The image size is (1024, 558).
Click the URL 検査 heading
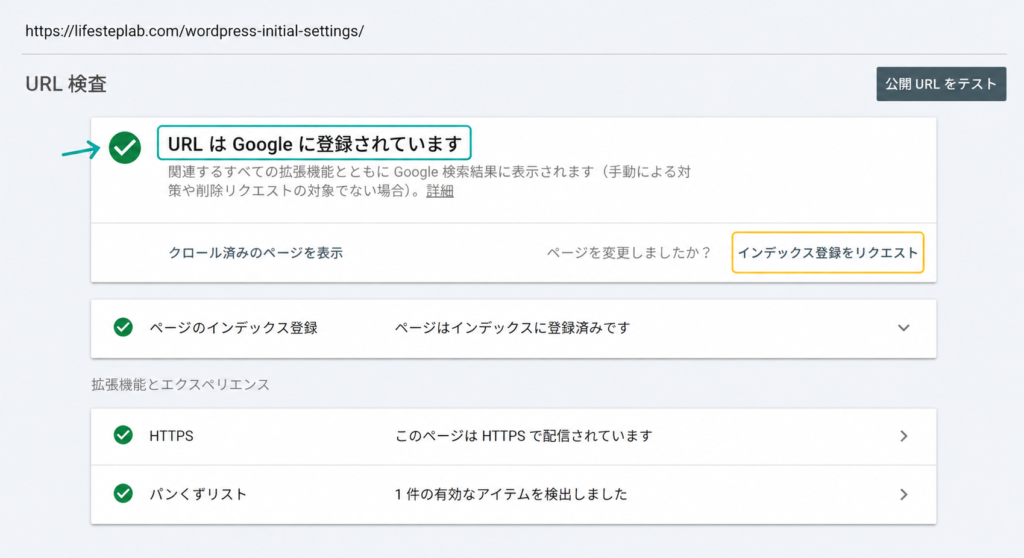tap(66, 84)
